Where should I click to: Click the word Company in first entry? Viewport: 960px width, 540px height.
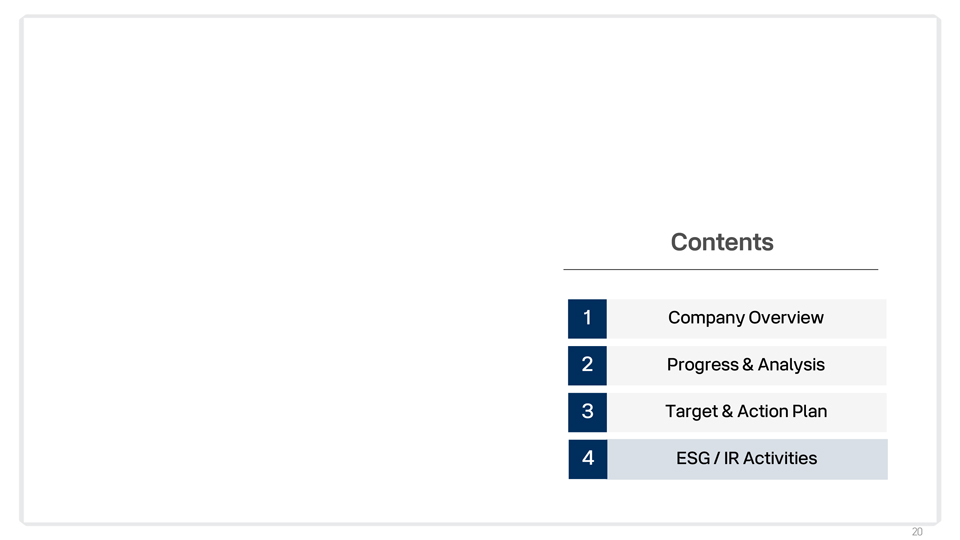point(705,318)
